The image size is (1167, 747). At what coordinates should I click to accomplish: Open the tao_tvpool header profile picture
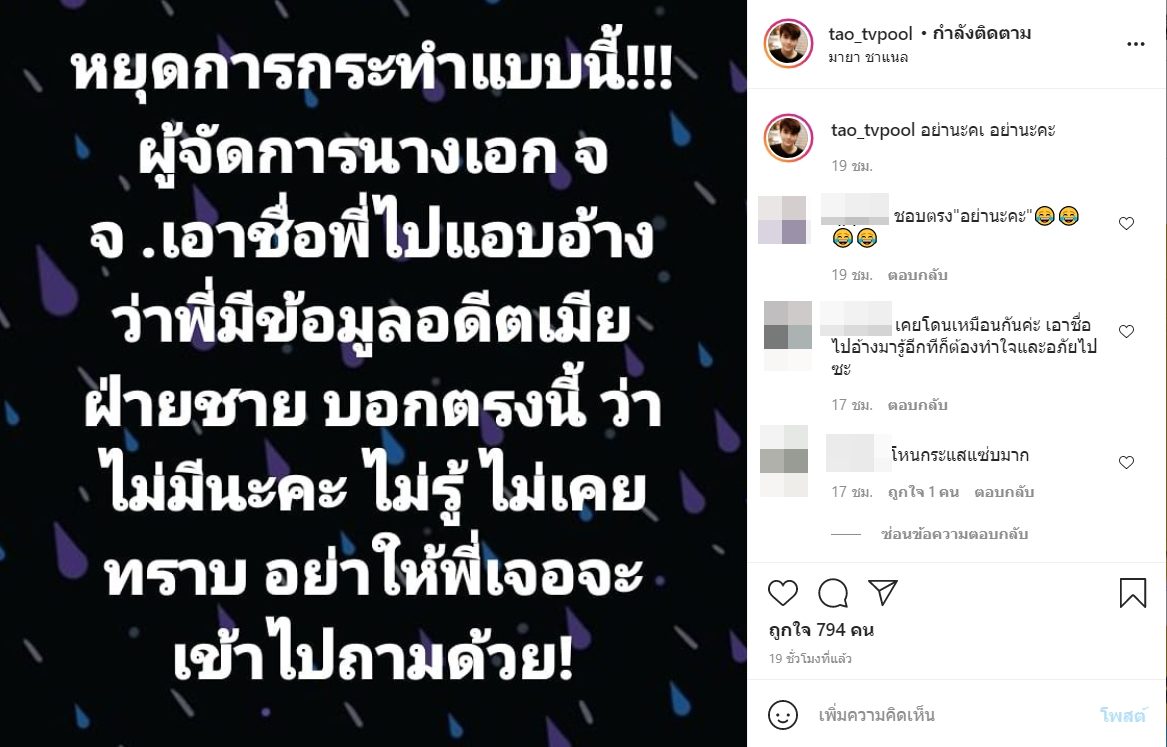(788, 43)
